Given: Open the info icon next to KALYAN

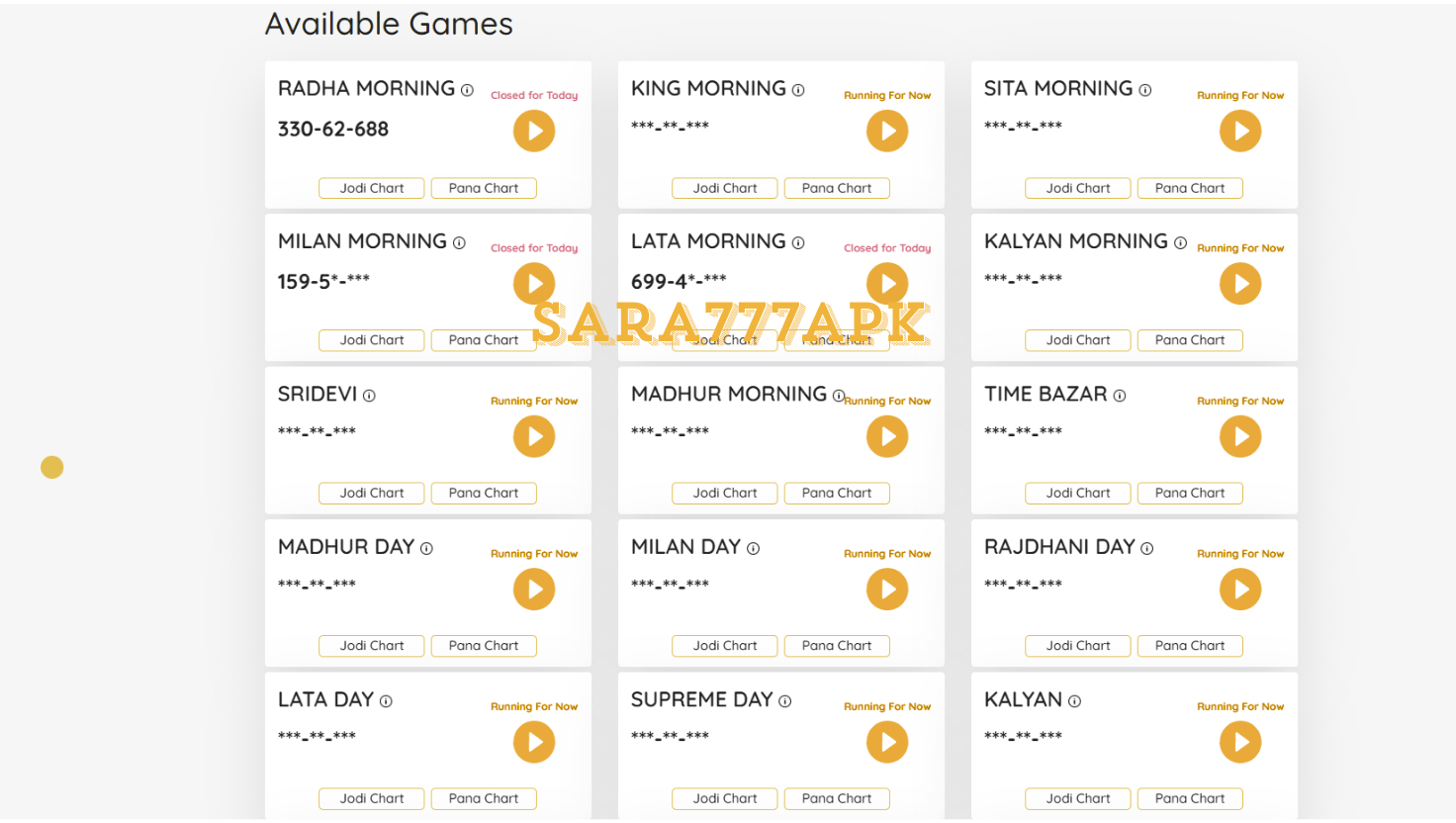Looking at the screenshot, I should [1074, 701].
